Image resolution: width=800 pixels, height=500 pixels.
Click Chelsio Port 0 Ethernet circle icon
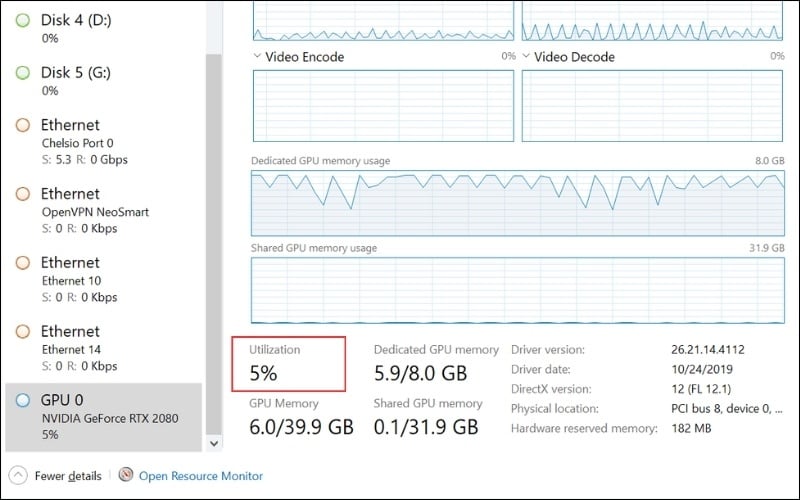[x=22, y=125]
